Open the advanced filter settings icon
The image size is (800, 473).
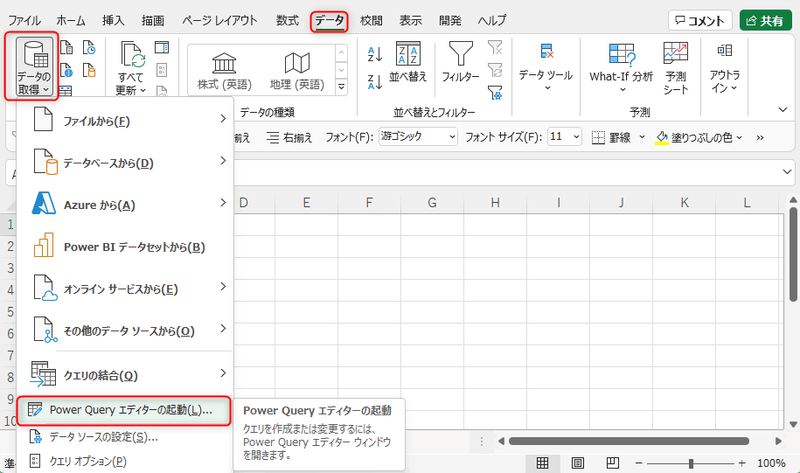[x=495, y=92]
